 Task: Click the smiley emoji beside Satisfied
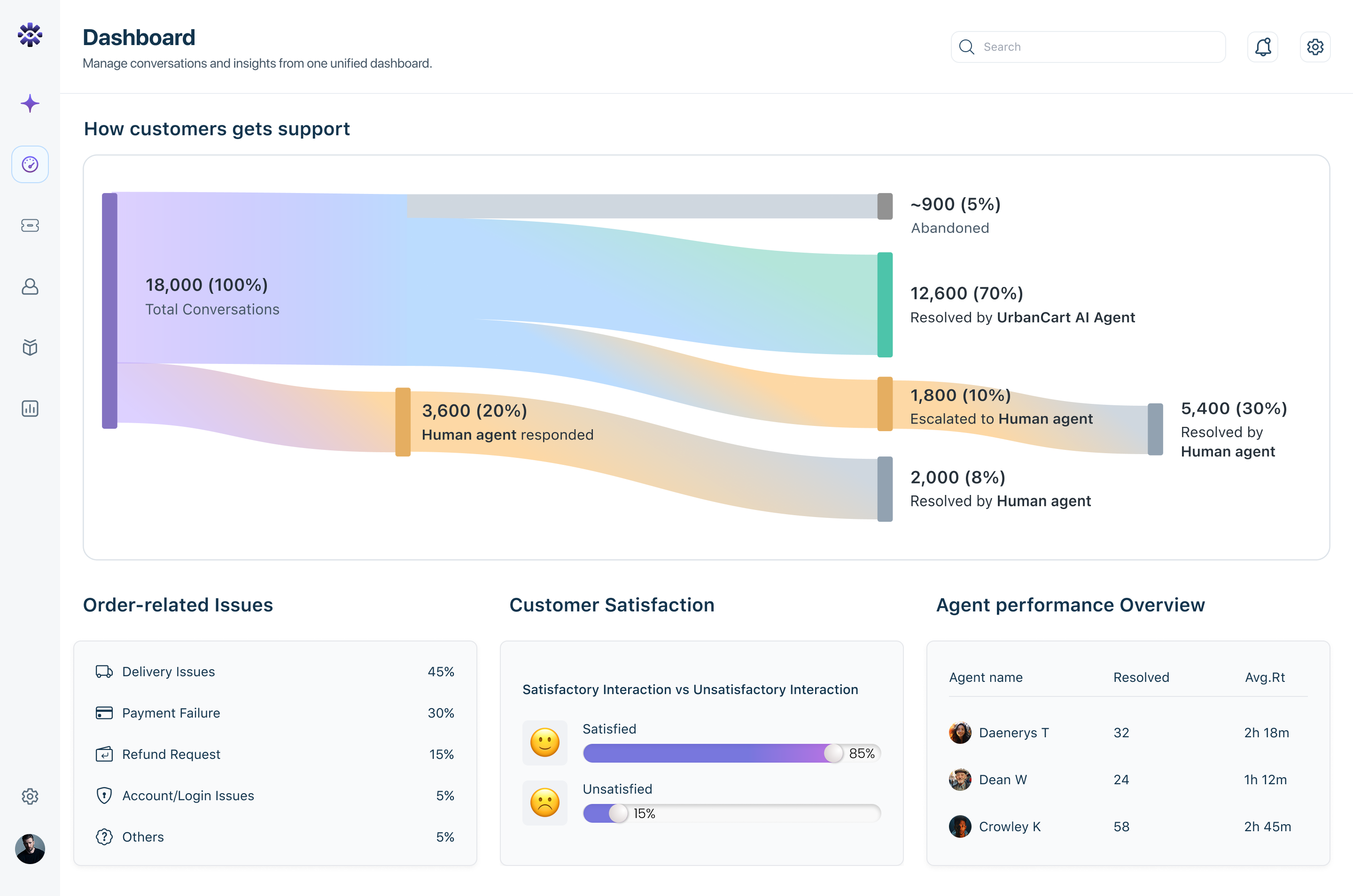(545, 743)
